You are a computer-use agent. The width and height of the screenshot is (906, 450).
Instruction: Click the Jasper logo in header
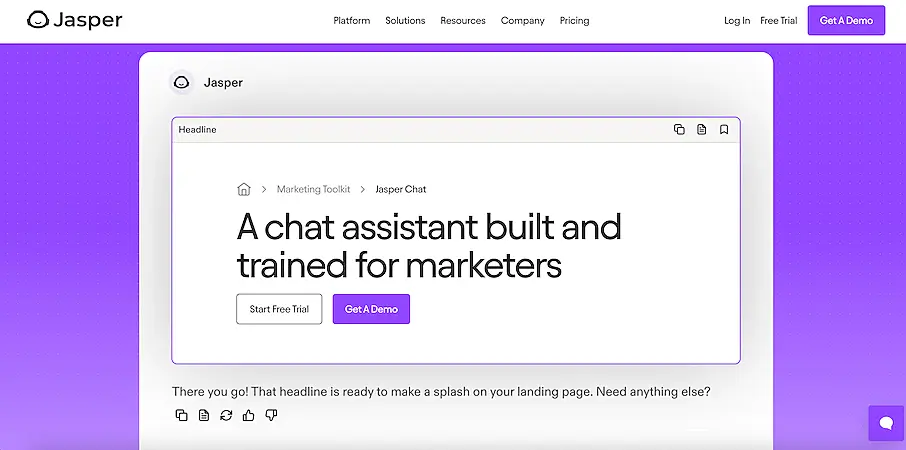point(75,20)
